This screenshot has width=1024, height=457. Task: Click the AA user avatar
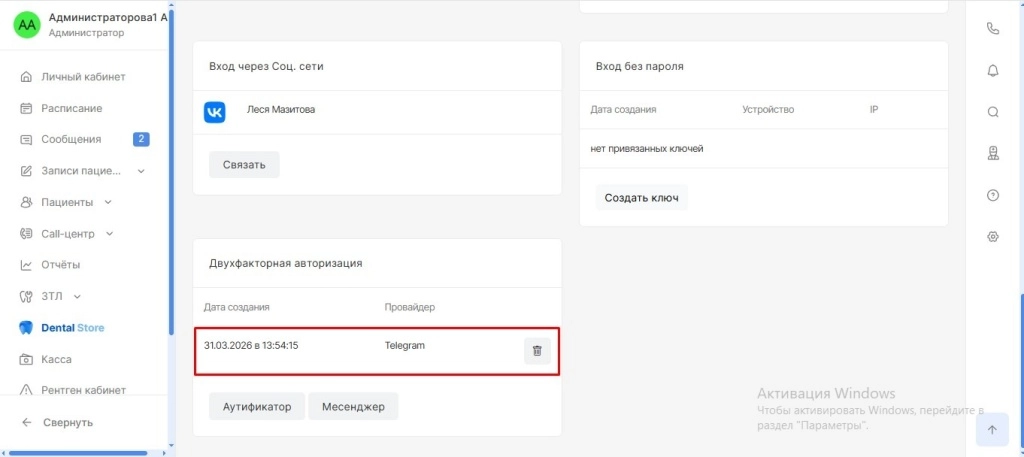[27, 25]
